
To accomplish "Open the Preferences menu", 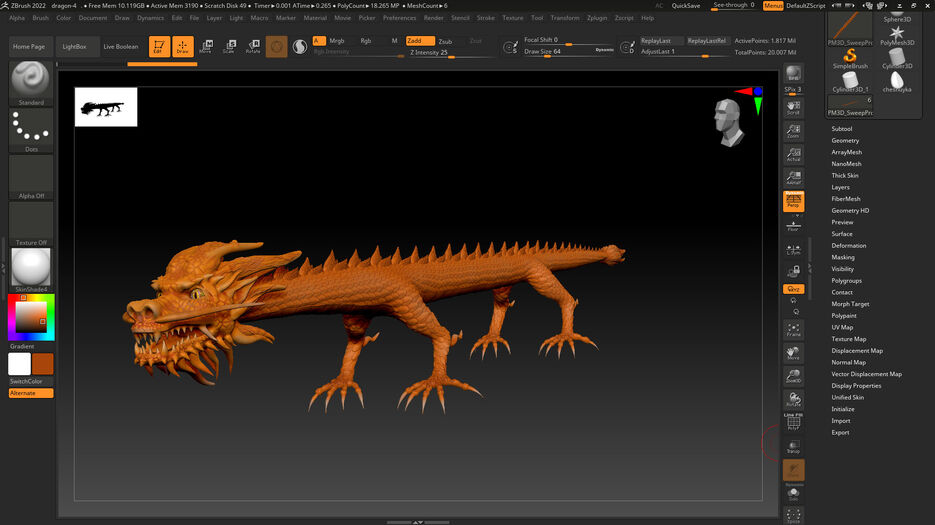I will pyautogui.click(x=400, y=18).
